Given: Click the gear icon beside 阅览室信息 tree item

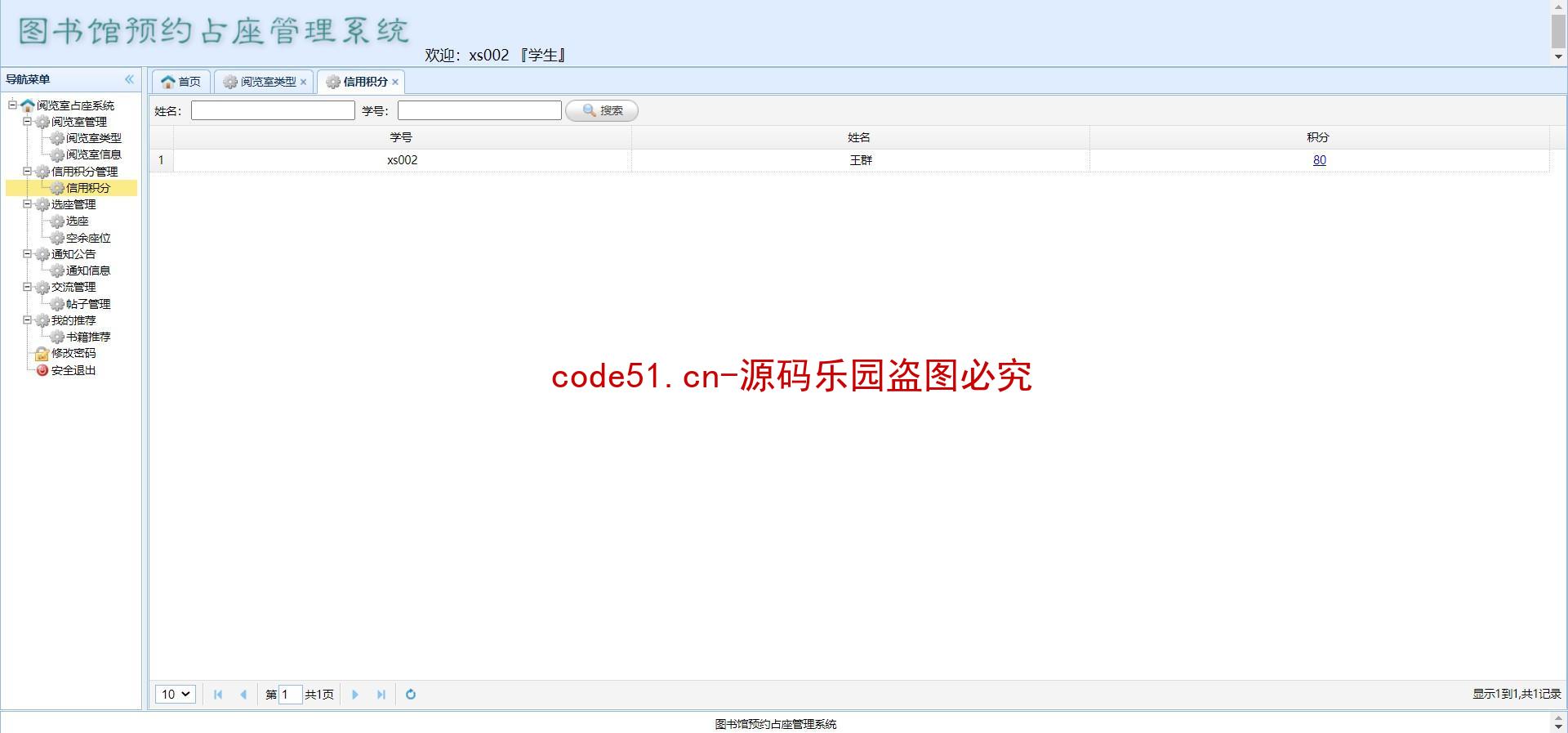Looking at the screenshot, I should click(57, 155).
